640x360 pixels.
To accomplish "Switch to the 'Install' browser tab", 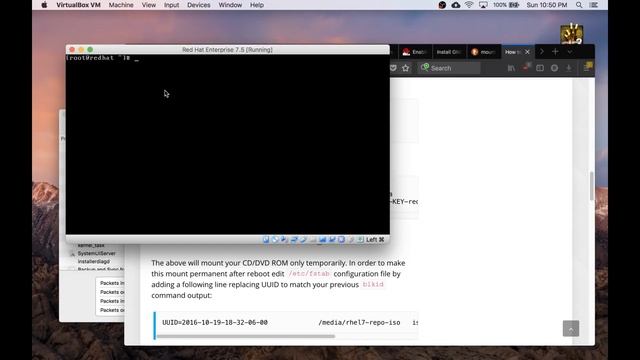I will click(449, 52).
